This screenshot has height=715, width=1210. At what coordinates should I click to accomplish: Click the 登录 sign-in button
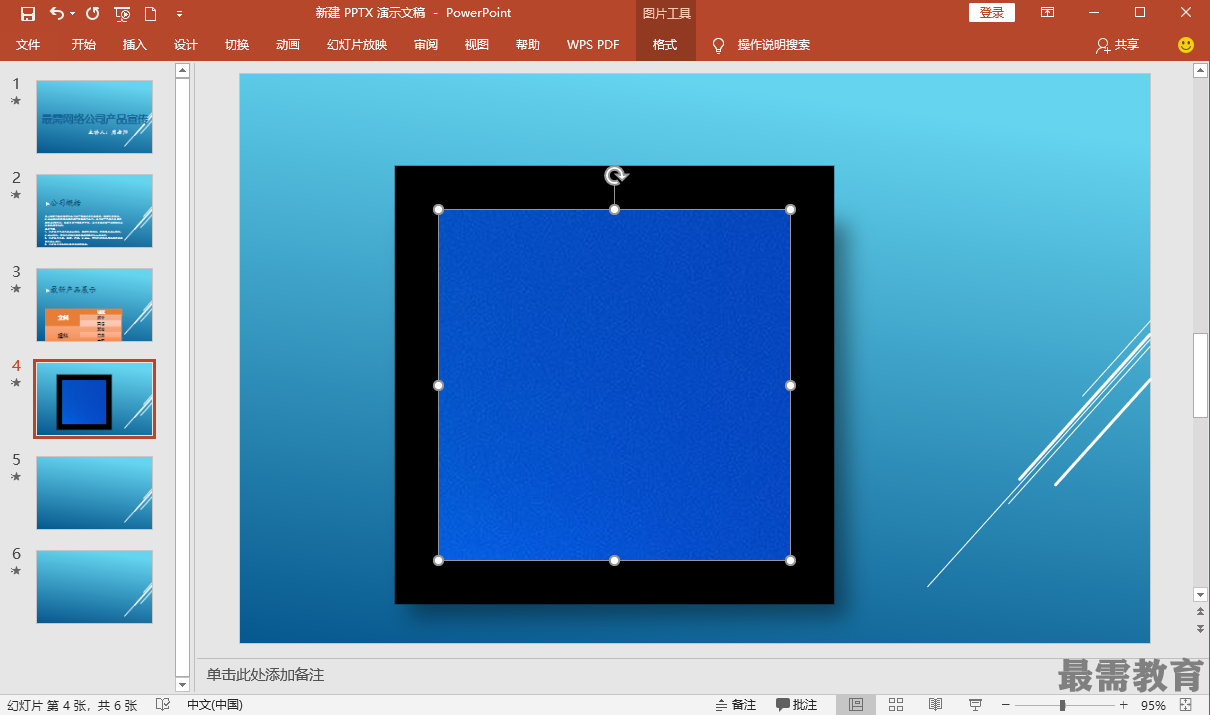(x=992, y=13)
